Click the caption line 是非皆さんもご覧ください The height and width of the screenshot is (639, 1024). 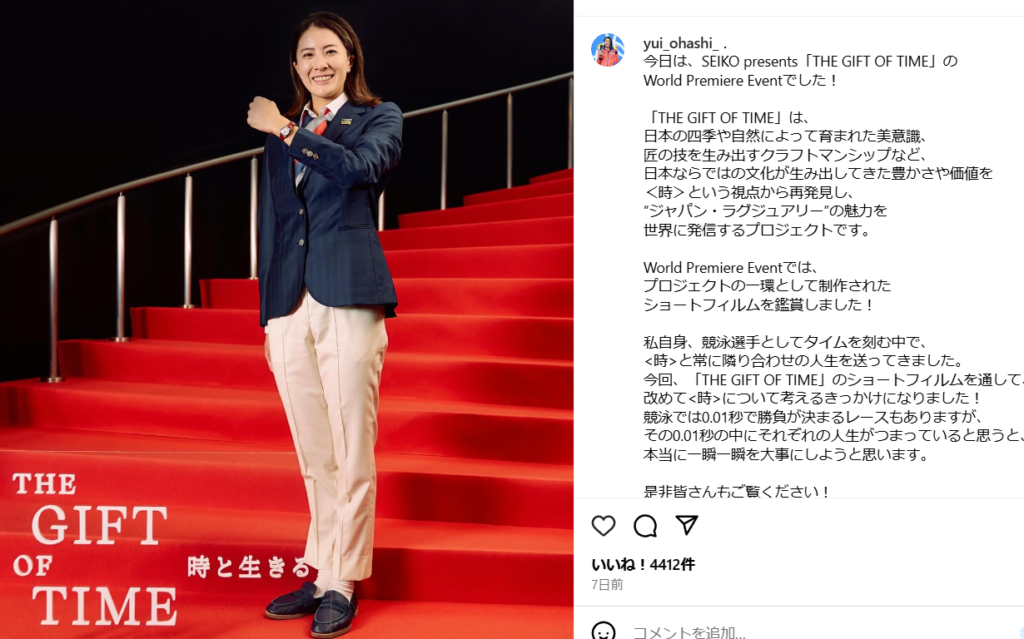point(736,491)
